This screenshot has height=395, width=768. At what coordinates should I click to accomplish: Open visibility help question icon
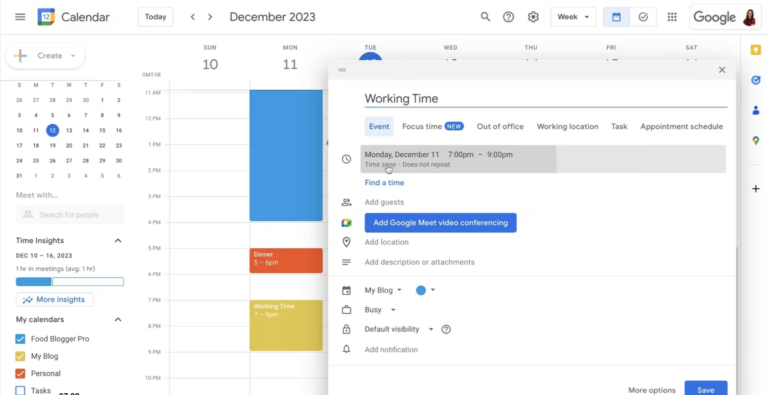(x=446, y=329)
